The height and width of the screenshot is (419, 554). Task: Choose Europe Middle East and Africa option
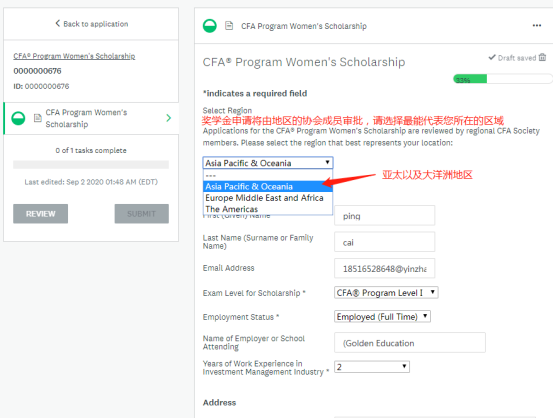(268, 198)
